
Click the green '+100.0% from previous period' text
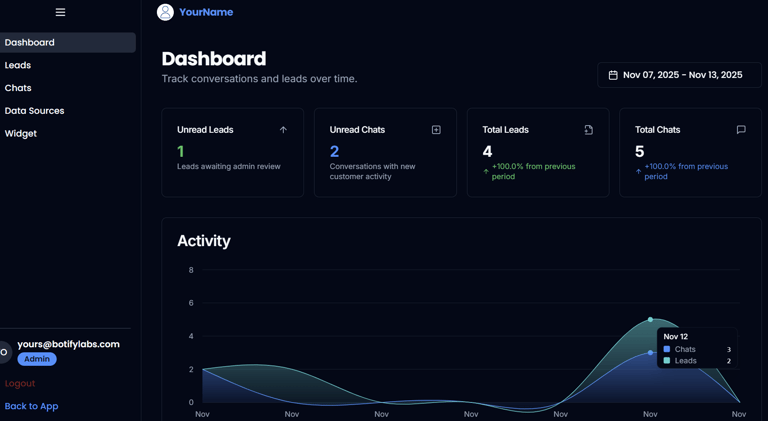point(534,171)
